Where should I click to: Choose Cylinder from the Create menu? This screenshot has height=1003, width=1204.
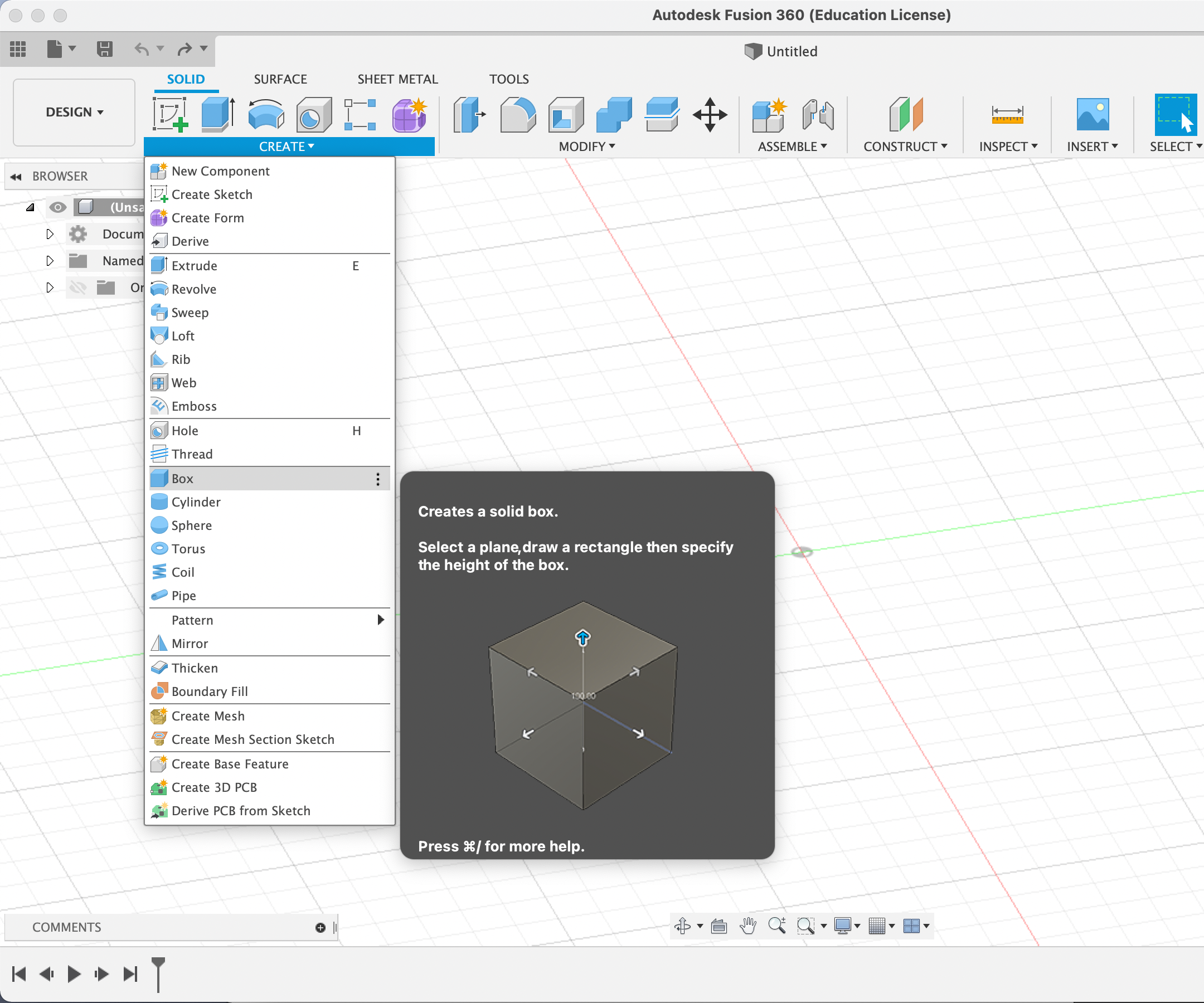(196, 502)
